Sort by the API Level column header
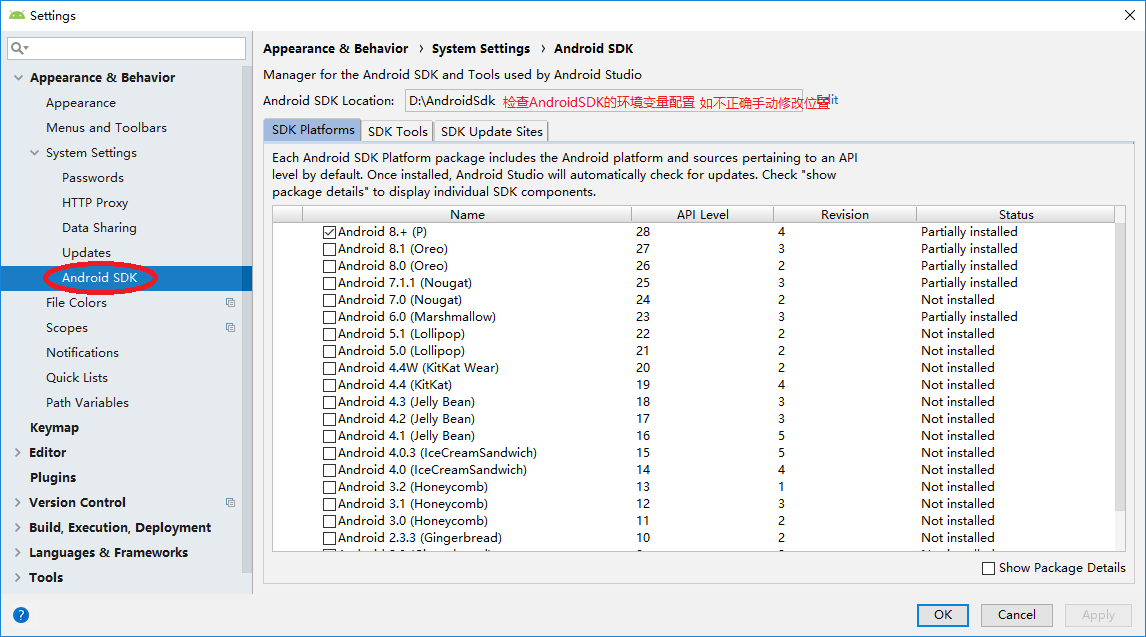Viewport: 1146px width, 637px height. pyautogui.click(x=702, y=215)
